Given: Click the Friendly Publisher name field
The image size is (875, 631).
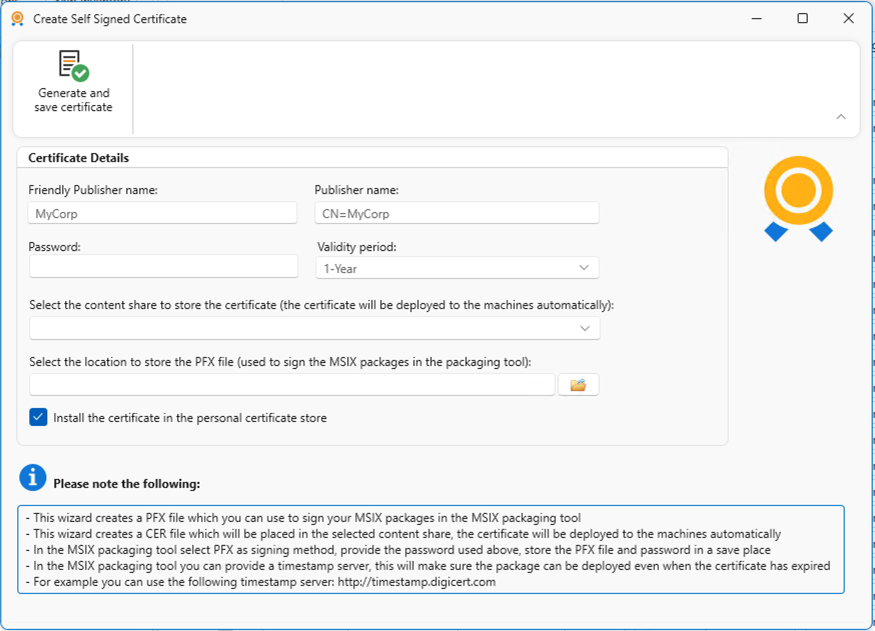Looking at the screenshot, I should pyautogui.click(x=163, y=213).
